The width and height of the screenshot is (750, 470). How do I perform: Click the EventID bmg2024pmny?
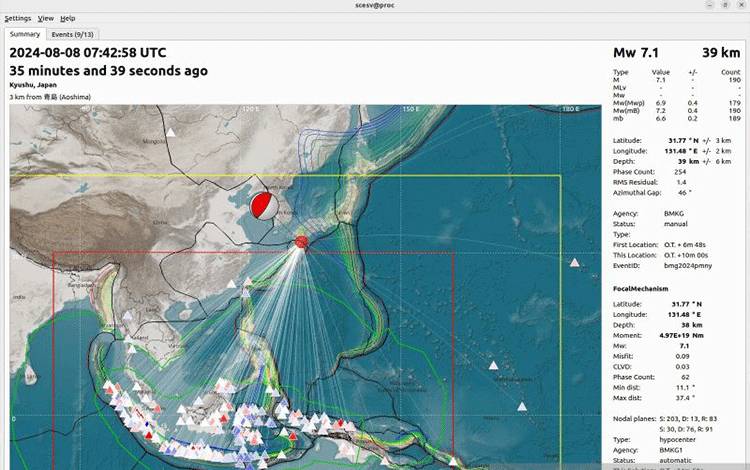pyautogui.click(x=687, y=266)
